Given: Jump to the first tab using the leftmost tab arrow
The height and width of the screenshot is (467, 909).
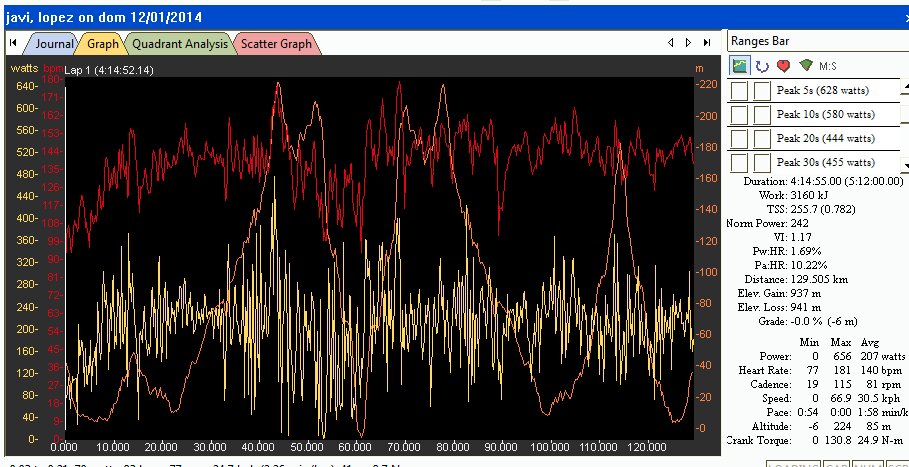Looking at the screenshot, I should [13, 43].
